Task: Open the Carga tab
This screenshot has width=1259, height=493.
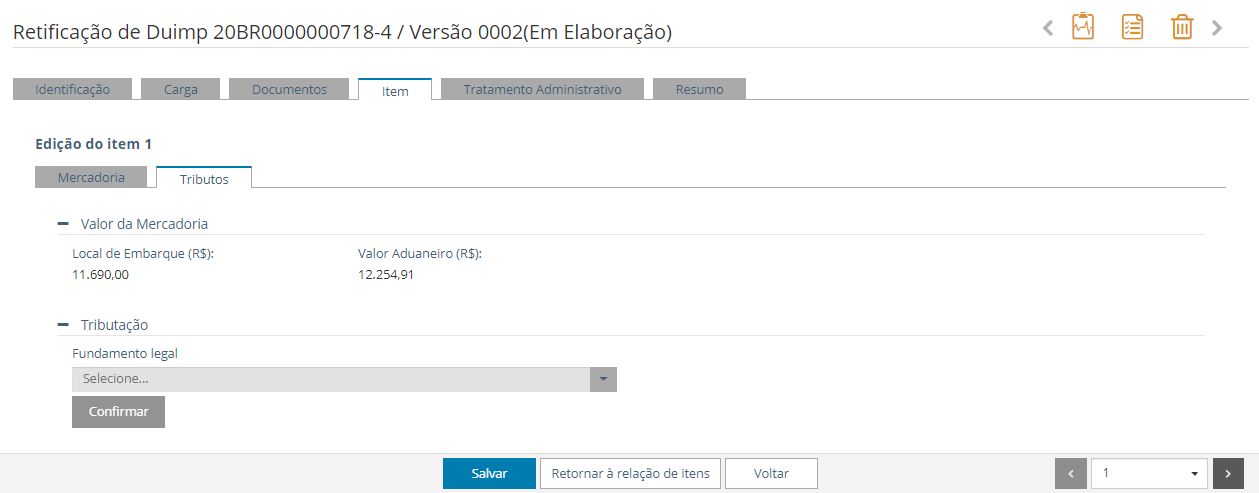Action: click(181, 89)
